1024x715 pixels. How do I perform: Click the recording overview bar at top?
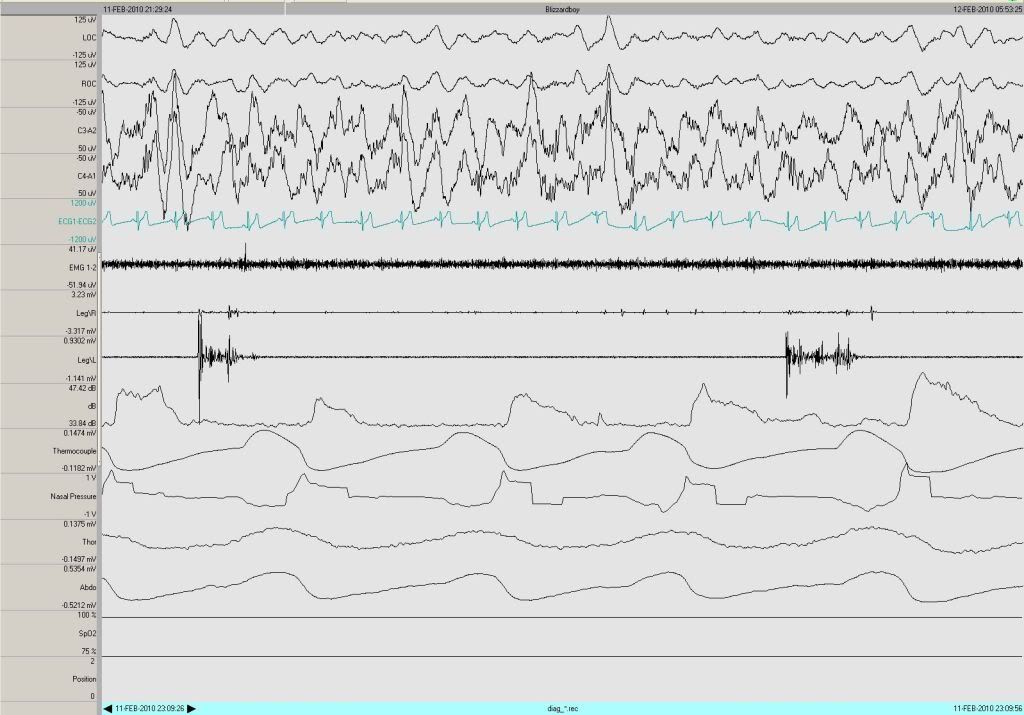pyautogui.click(x=560, y=7)
